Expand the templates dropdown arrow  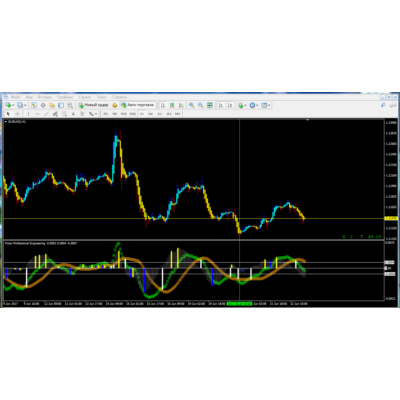tap(269, 105)
